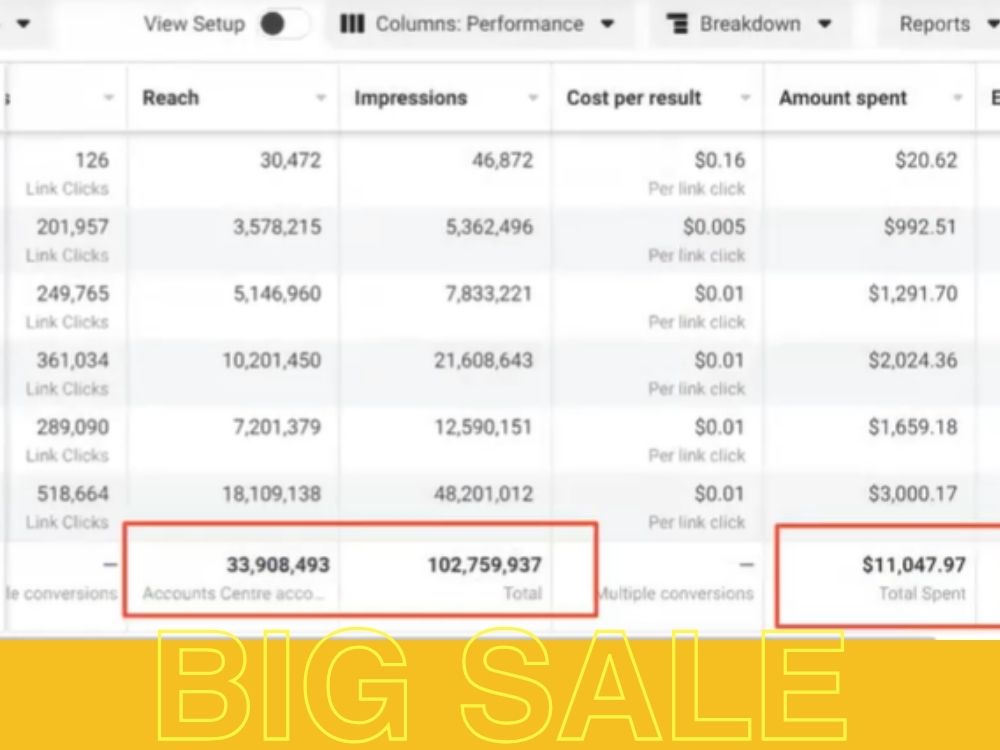The width and height of the screenshot is (1000, 750).
Task: Open the Breakdown dropdown
Action: [x=749, y=24]
